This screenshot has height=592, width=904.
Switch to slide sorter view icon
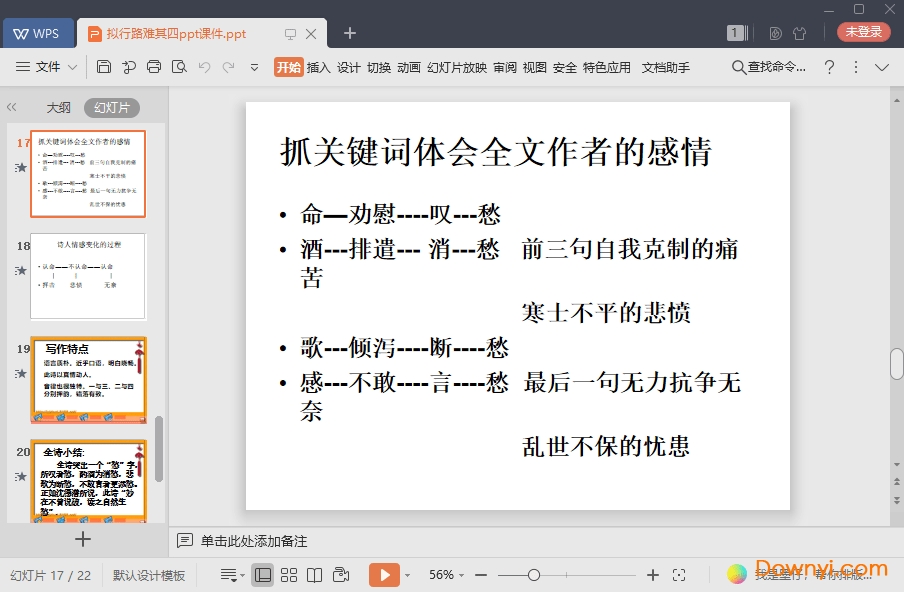[289, 574]
